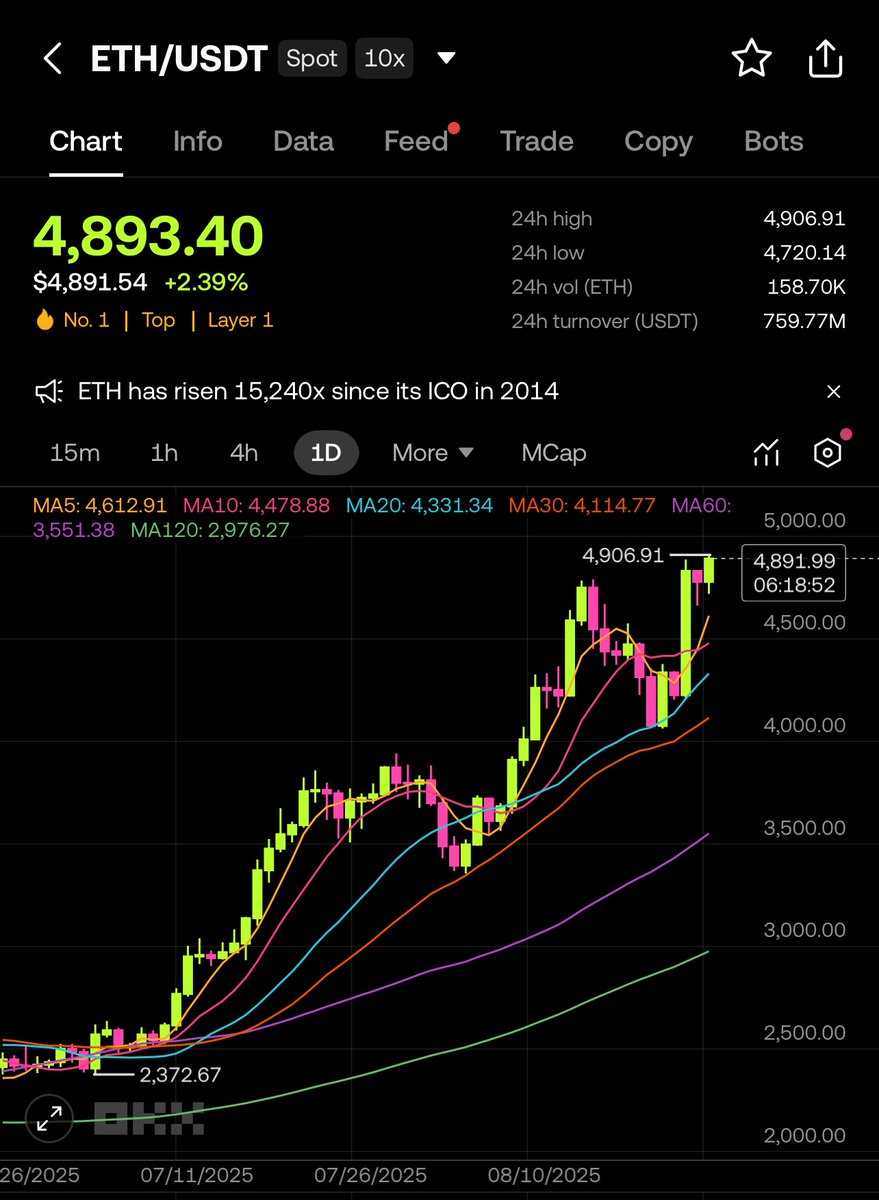Image resolution: width=879 pixels, height=1200 pixels.
Task: Switch to the Info tab
Action: 197,142
